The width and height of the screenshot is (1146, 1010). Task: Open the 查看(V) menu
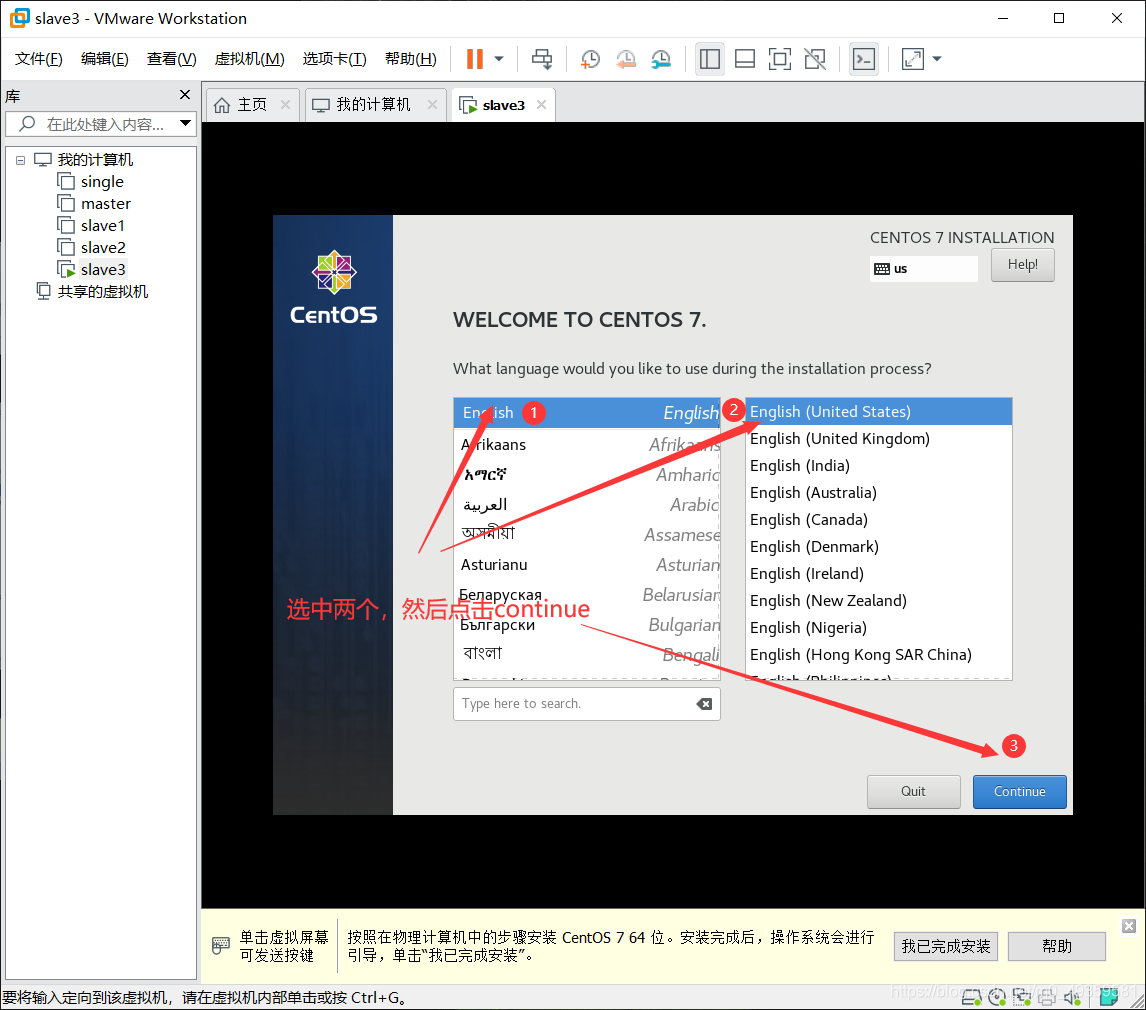coord(172,58)
